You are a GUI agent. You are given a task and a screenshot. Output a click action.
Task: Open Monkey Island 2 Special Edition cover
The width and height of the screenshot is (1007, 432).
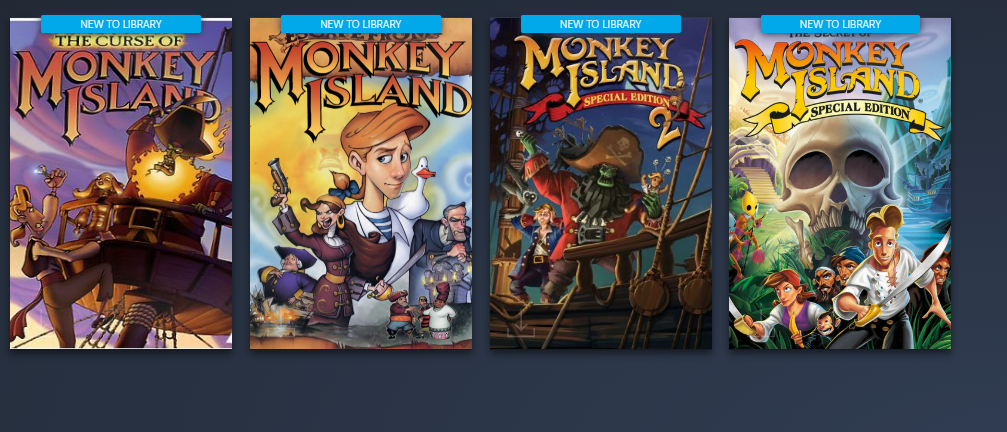tap(600, 184)
